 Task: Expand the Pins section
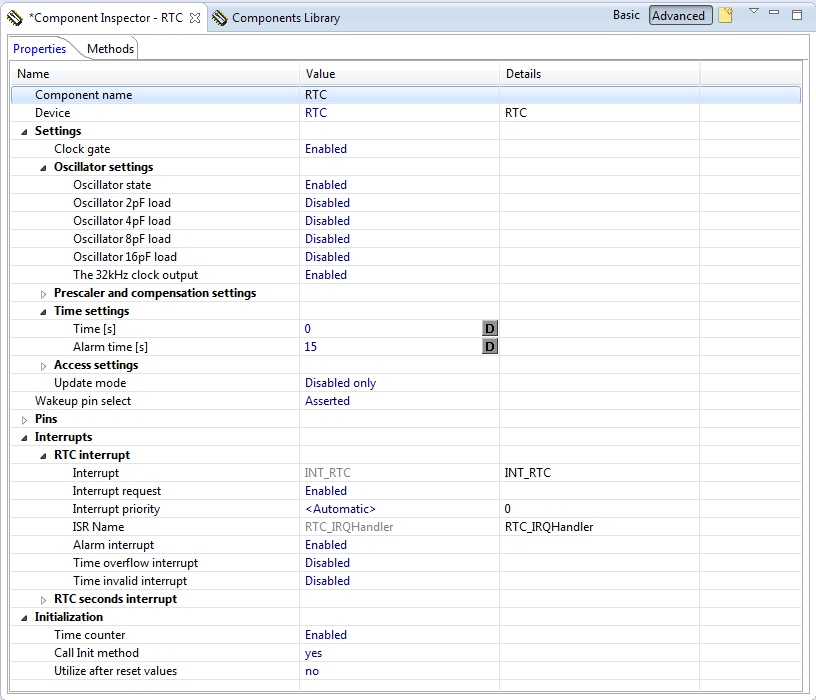pyautogui.click(x=24, y=418)
